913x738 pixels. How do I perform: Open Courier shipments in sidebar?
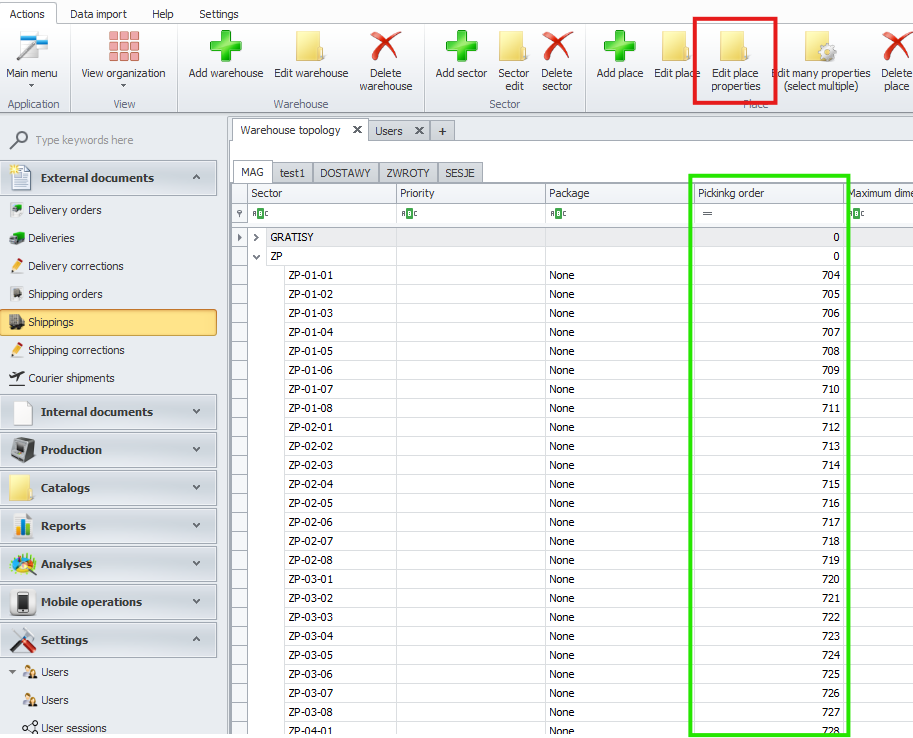pyautogui.click(x=71, y=378)
